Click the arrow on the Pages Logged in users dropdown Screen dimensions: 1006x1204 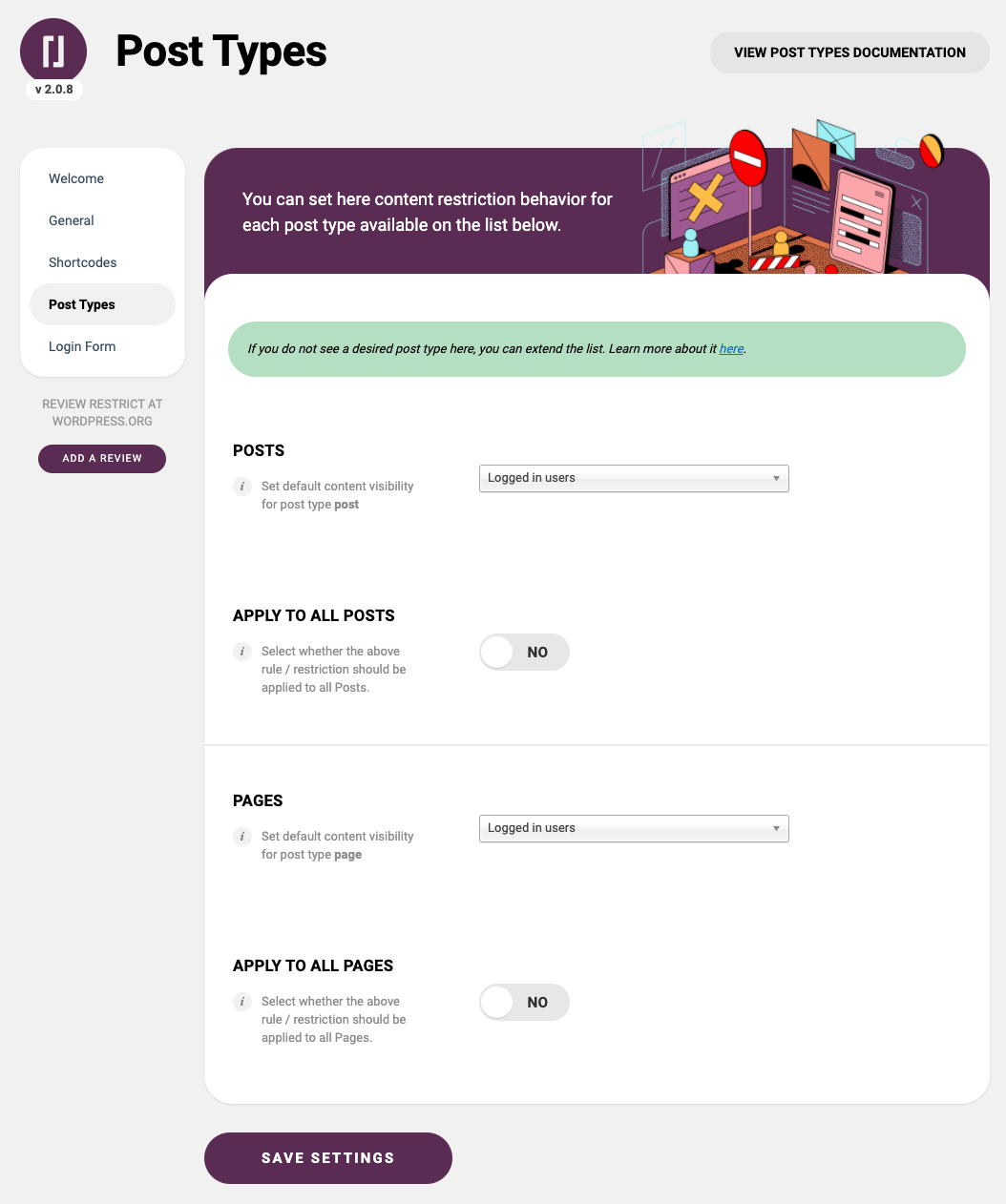click(x=776, y=828)
